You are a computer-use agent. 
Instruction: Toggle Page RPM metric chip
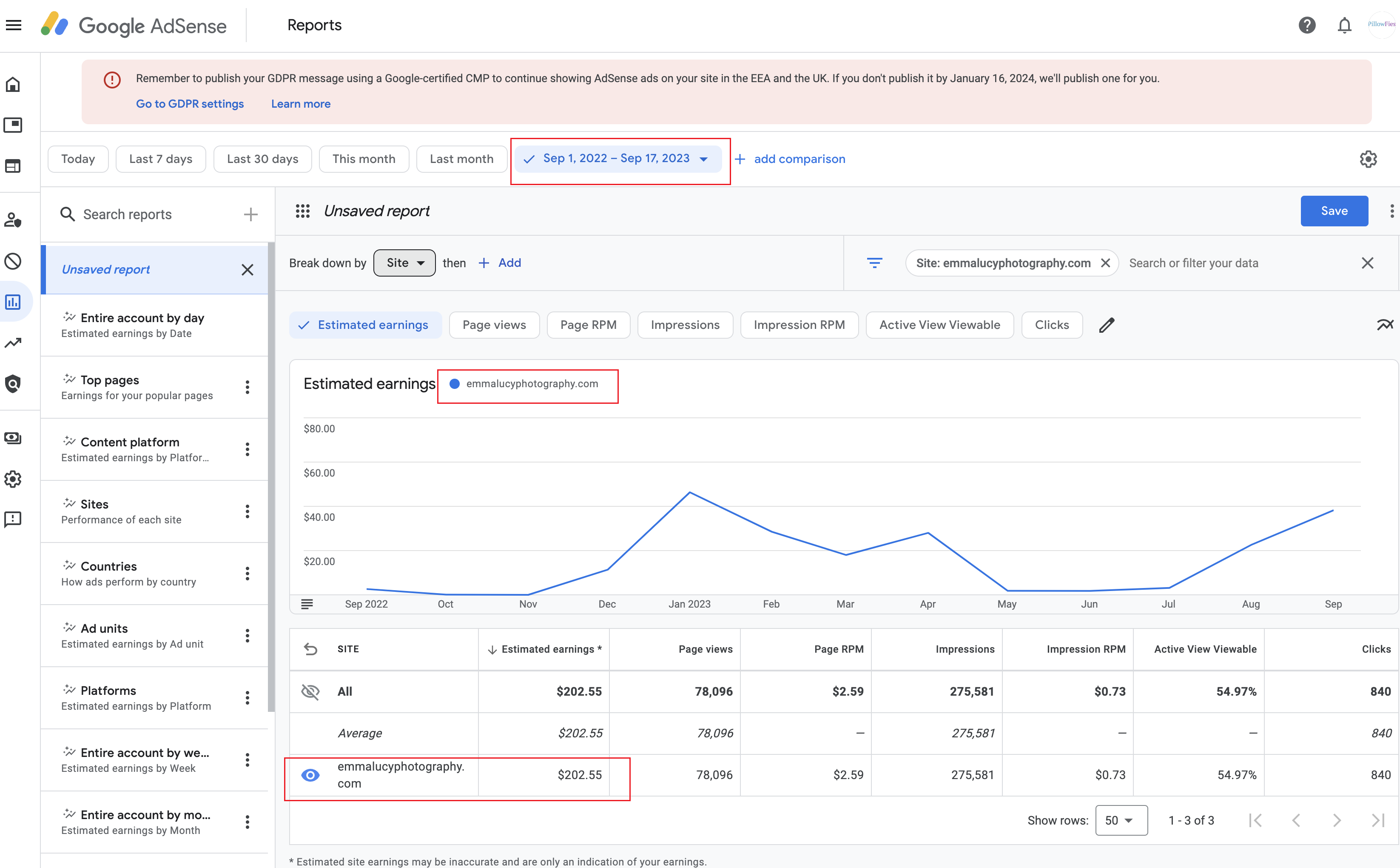(588, 325)
